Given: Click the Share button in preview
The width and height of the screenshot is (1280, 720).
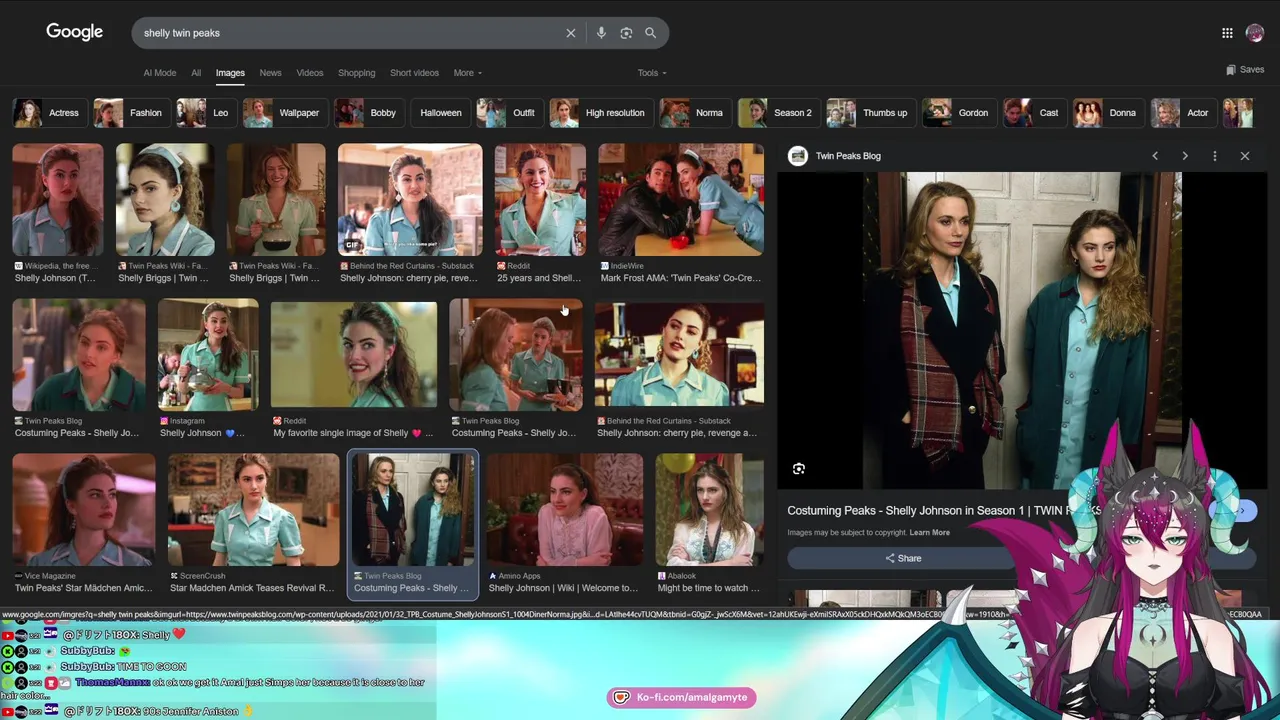Looking at the screenshot, I should pos(903,558).
